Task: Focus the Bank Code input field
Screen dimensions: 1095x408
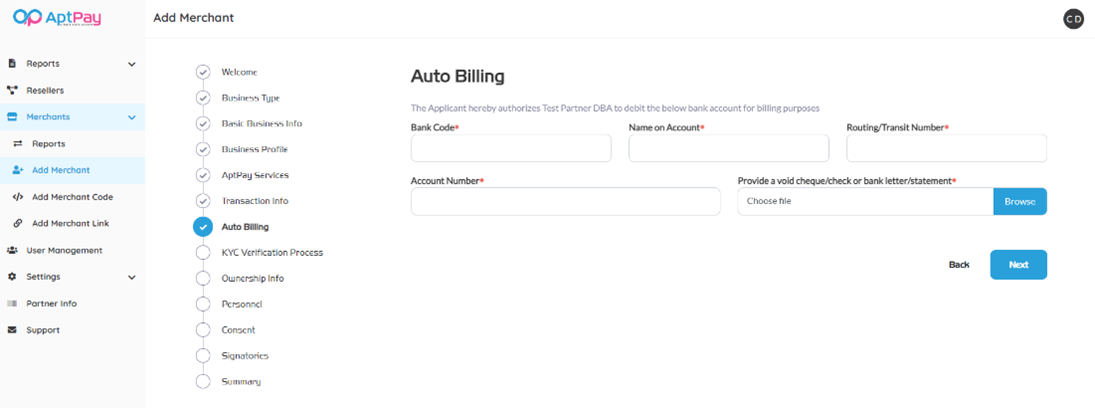Action: [x=510, y=148]
